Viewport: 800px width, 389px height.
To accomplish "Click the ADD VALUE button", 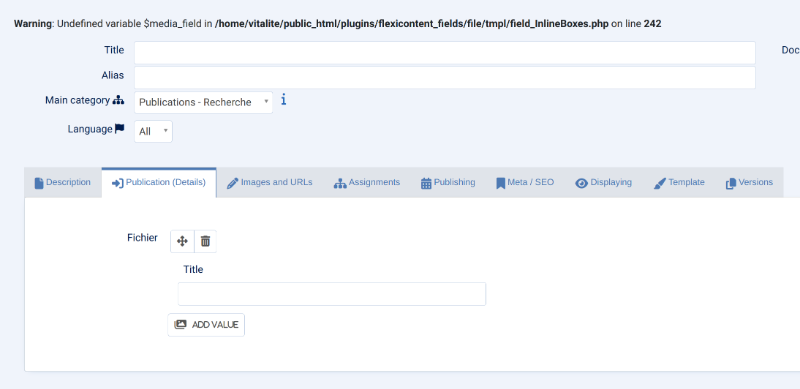I will point(206,325).
